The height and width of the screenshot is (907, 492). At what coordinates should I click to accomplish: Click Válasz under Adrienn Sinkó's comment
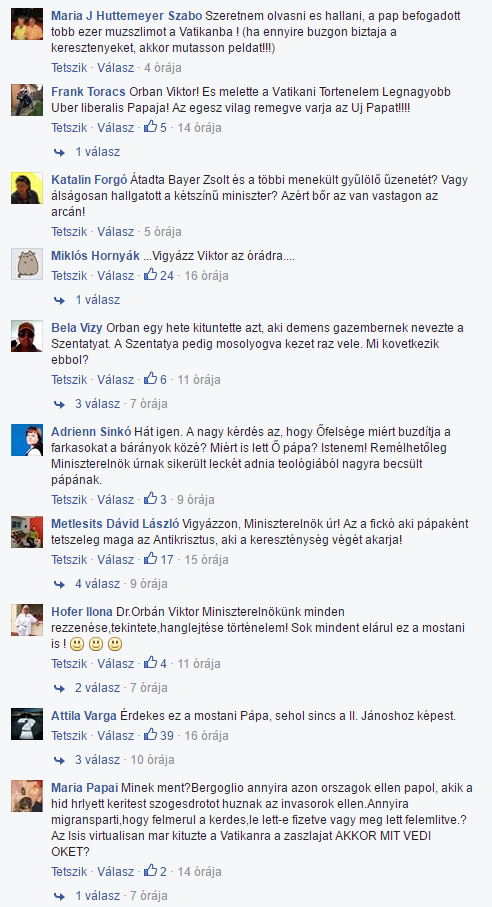tap(116, 499)
